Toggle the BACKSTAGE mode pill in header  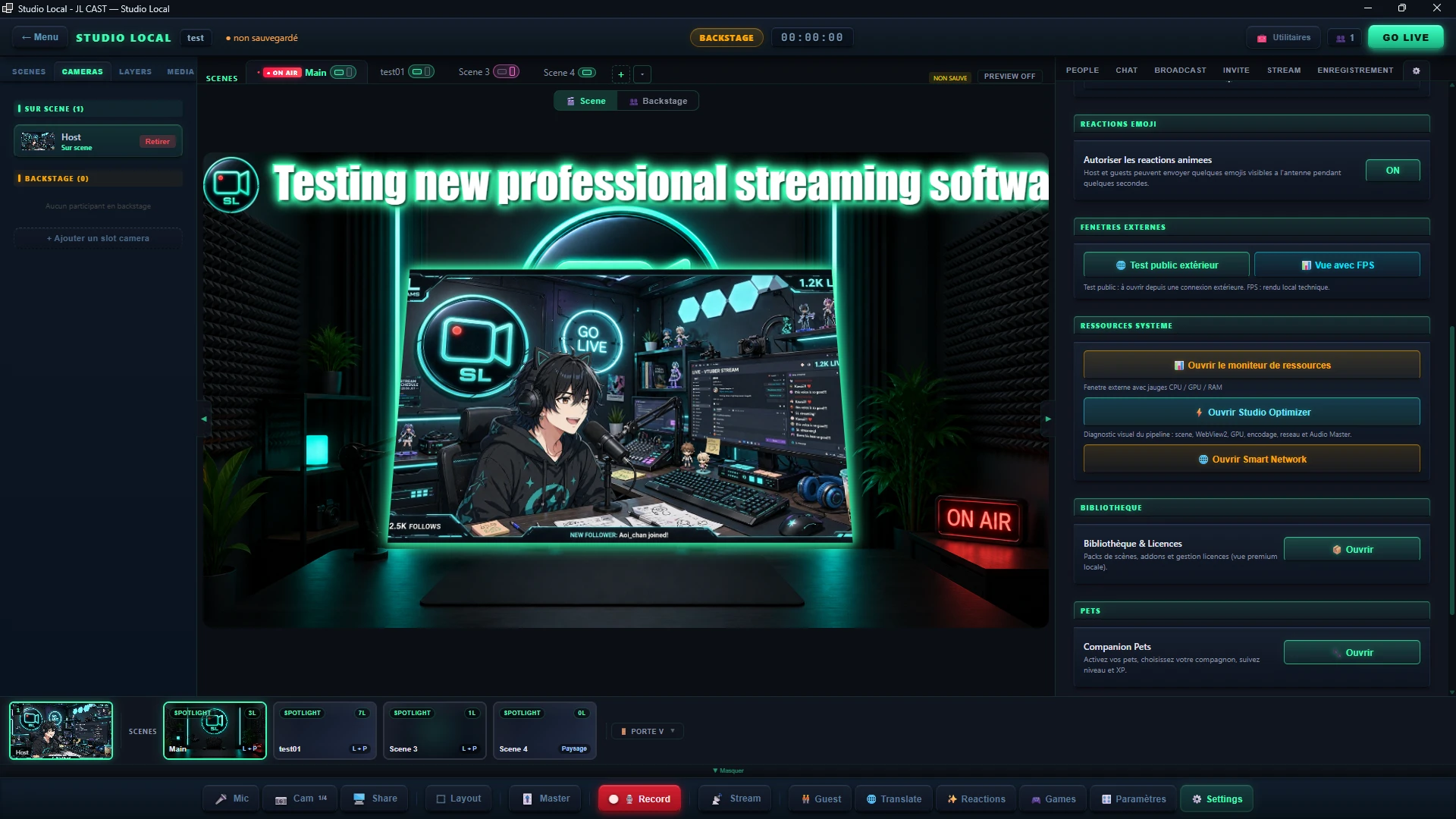click(x=726, y=38)
